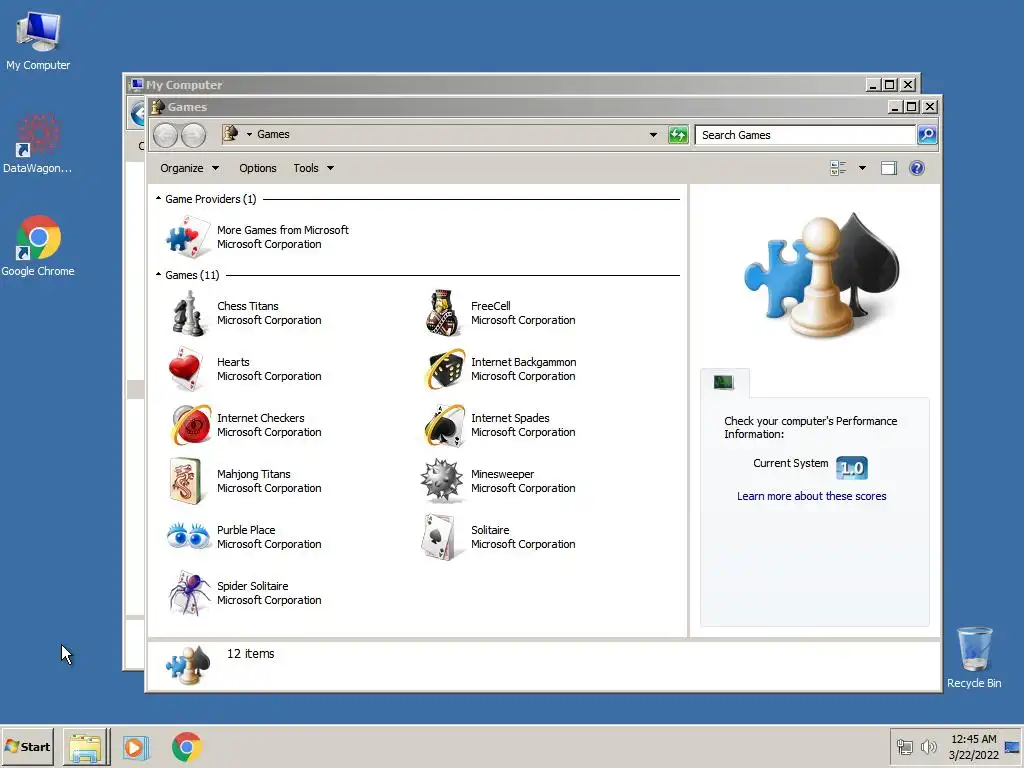Click the Internet Checkers icon
Viewport: 1024px width, 768px height.
pyautogui.click(x=191, y=425)
